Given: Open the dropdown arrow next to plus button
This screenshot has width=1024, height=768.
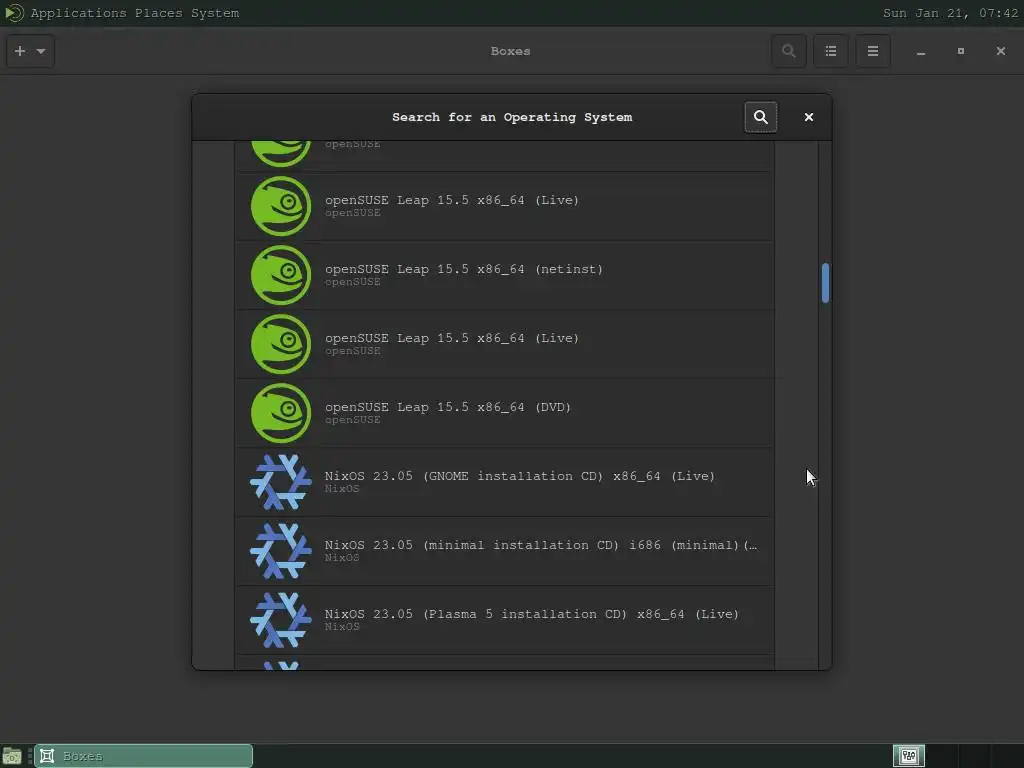Looking at the screenshot, I should click(41, 51).
